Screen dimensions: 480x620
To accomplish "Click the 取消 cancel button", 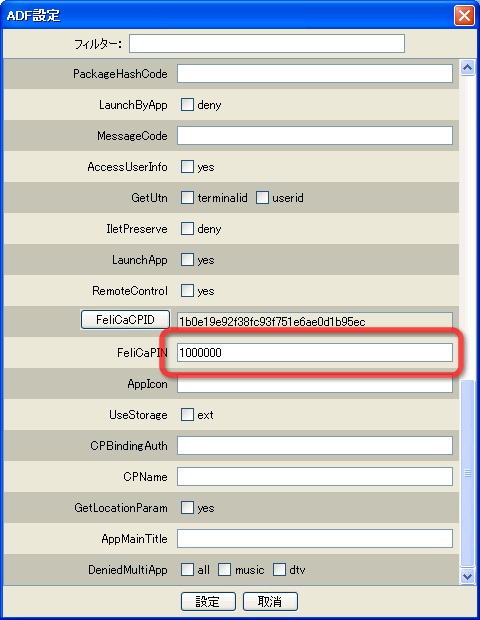I will pyautogui.click(x=270, y=601).
